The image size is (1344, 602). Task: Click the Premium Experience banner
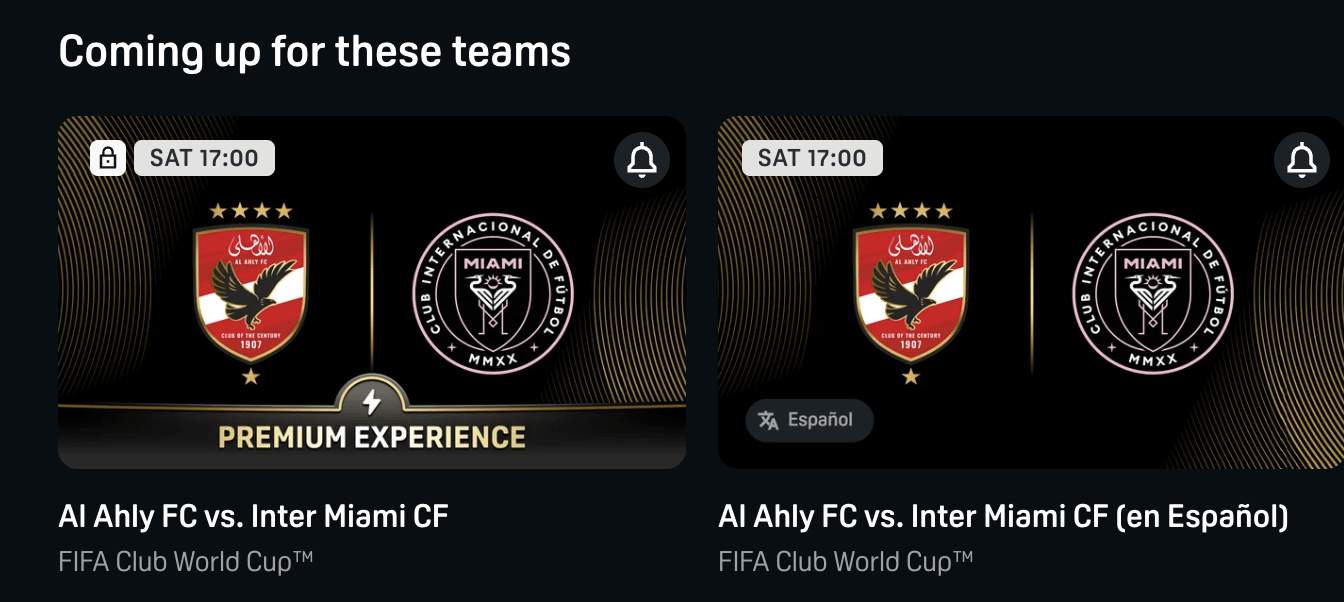[371, 436]
